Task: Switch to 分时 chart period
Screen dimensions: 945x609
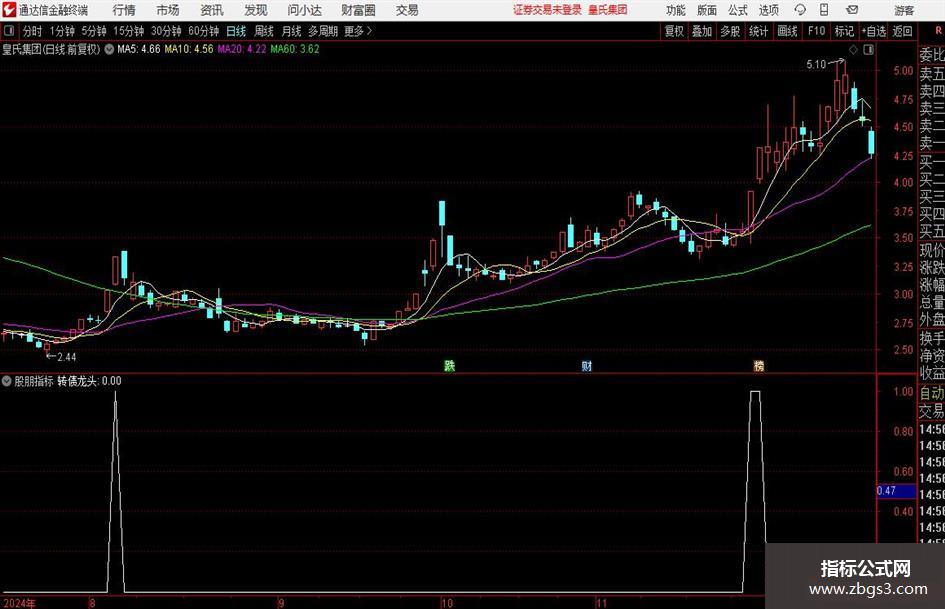Action: click(33, 31)
